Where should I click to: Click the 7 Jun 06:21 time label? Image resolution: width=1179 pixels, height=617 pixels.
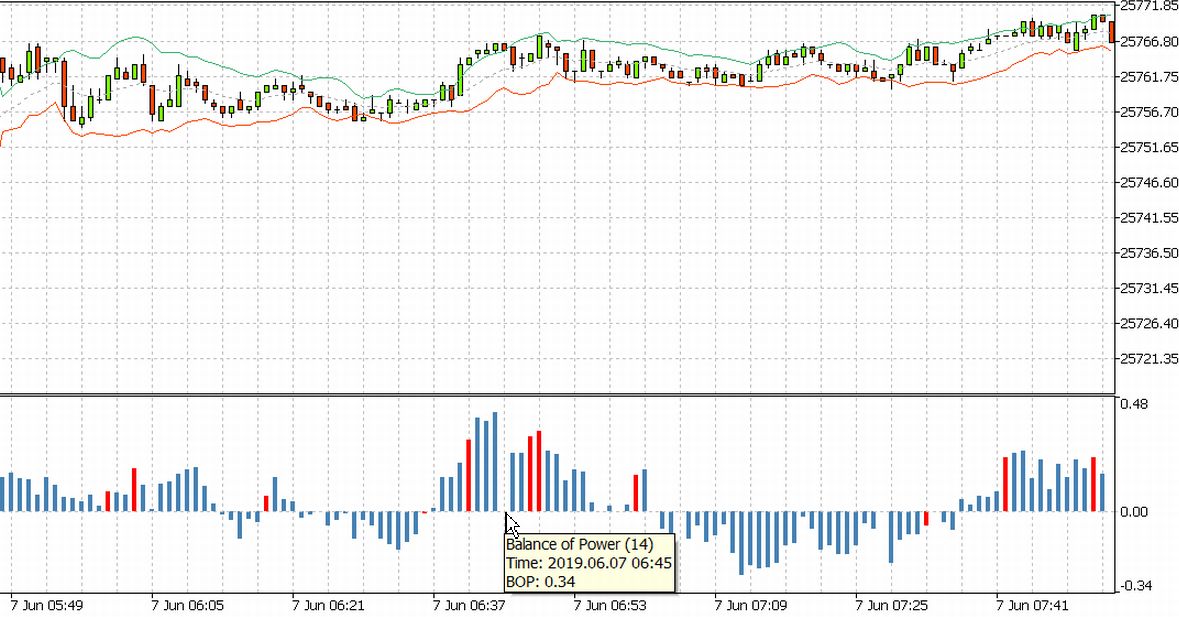[328, 605]
